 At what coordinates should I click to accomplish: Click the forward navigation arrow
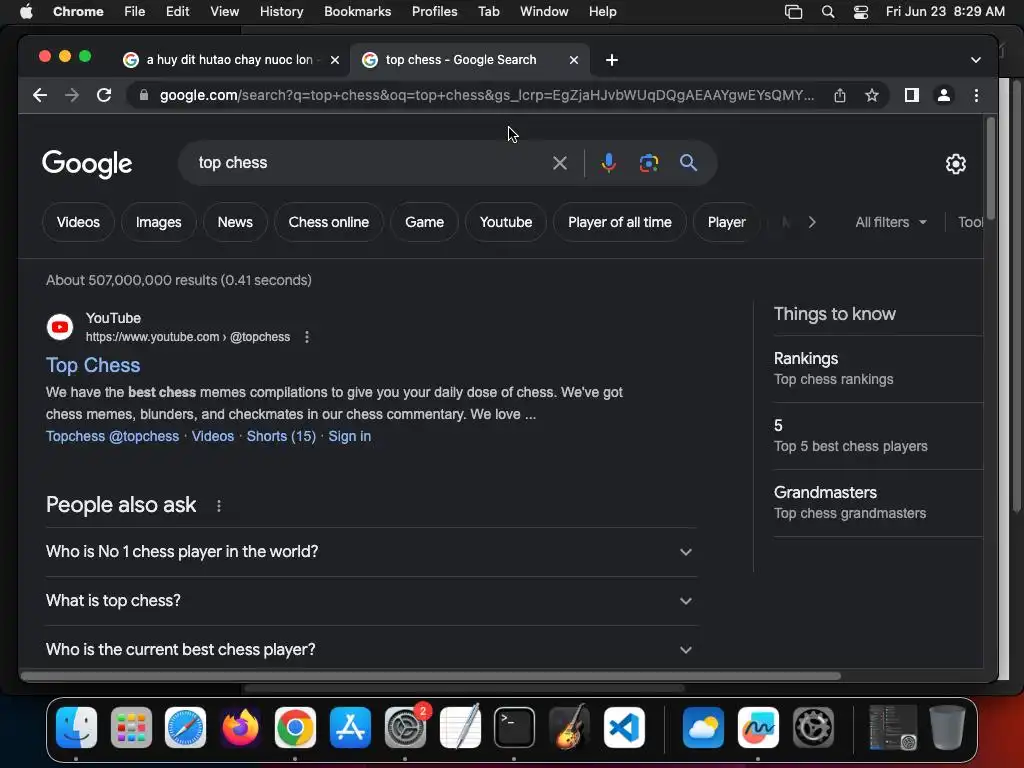pyautogui.click(x=72, y=95)
